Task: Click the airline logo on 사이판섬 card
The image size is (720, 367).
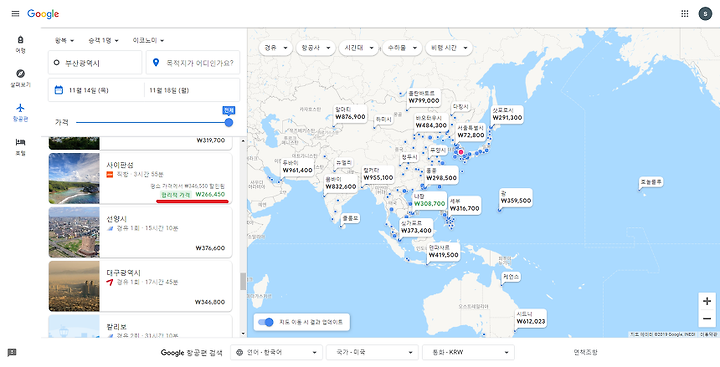Action: pyautogui.click(x=110, y=174)
